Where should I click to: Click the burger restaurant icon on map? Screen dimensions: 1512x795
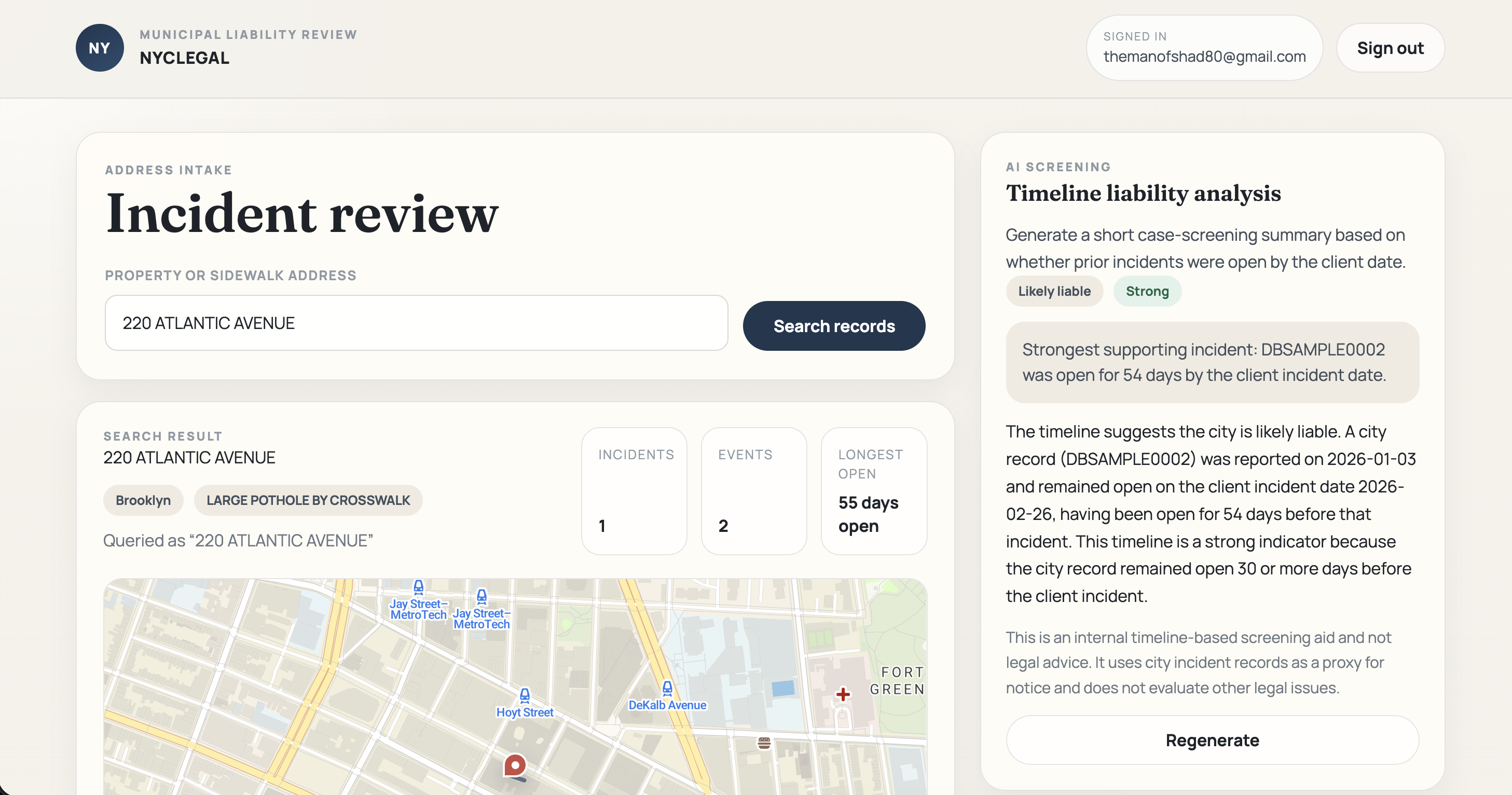click(764, 743)
